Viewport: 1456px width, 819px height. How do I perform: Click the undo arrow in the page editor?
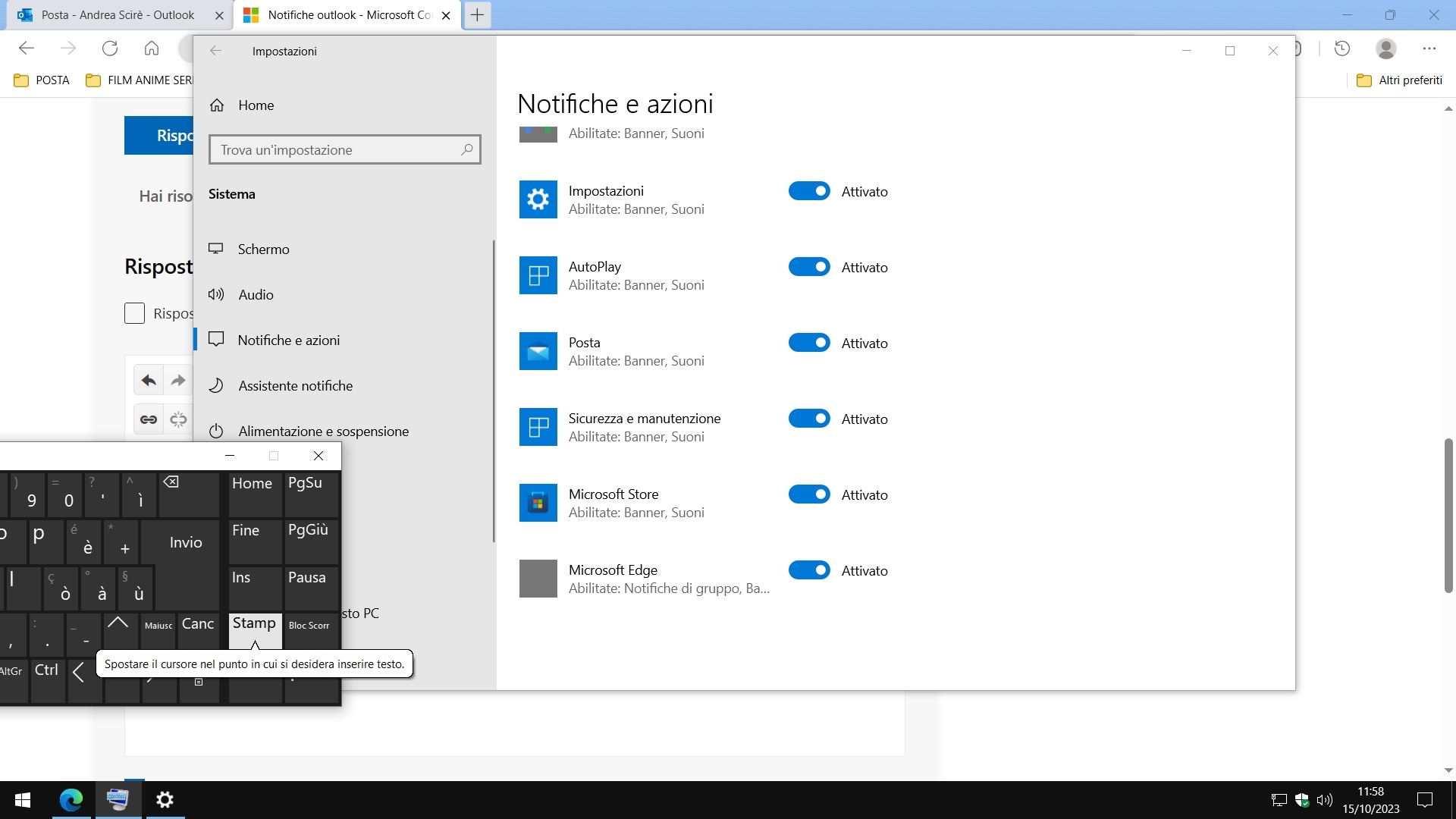[149, 380]
